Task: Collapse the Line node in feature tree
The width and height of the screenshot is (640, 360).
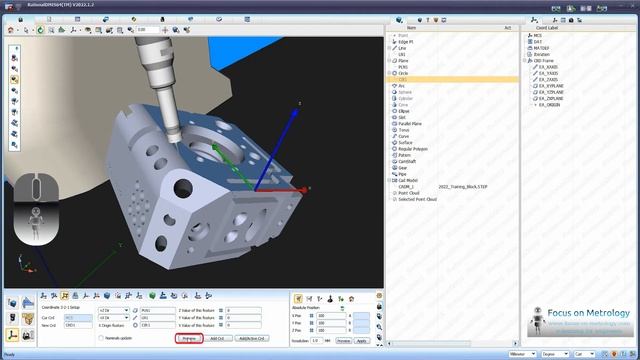Action: pyautogui.click(x=389, y=48)
